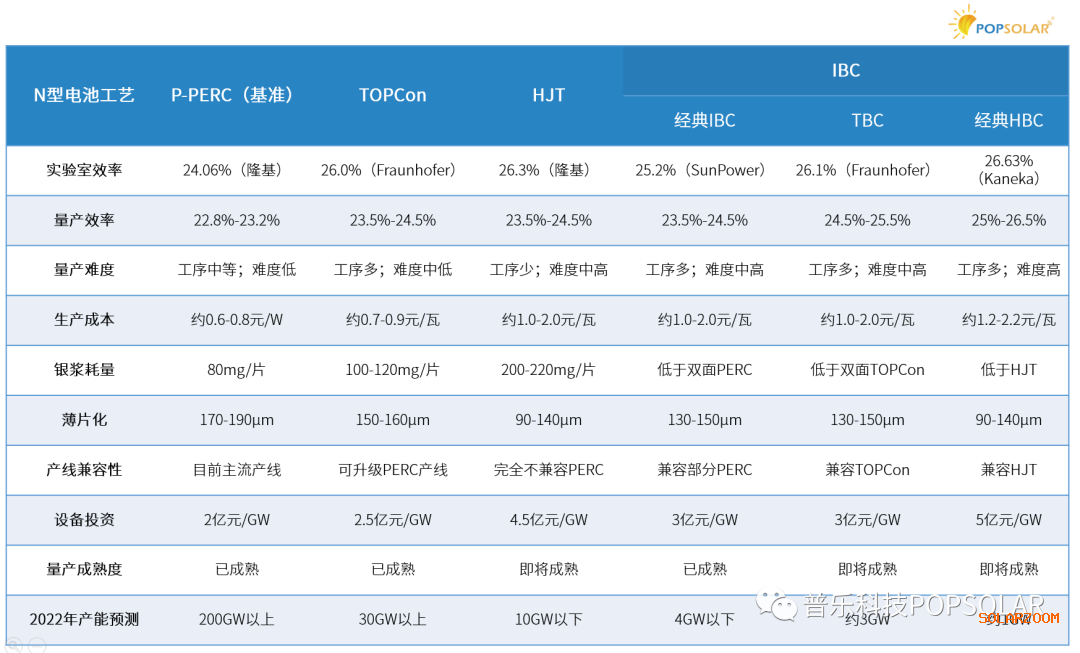Click the 完全不兼容PERC cell

coord(548,470)
